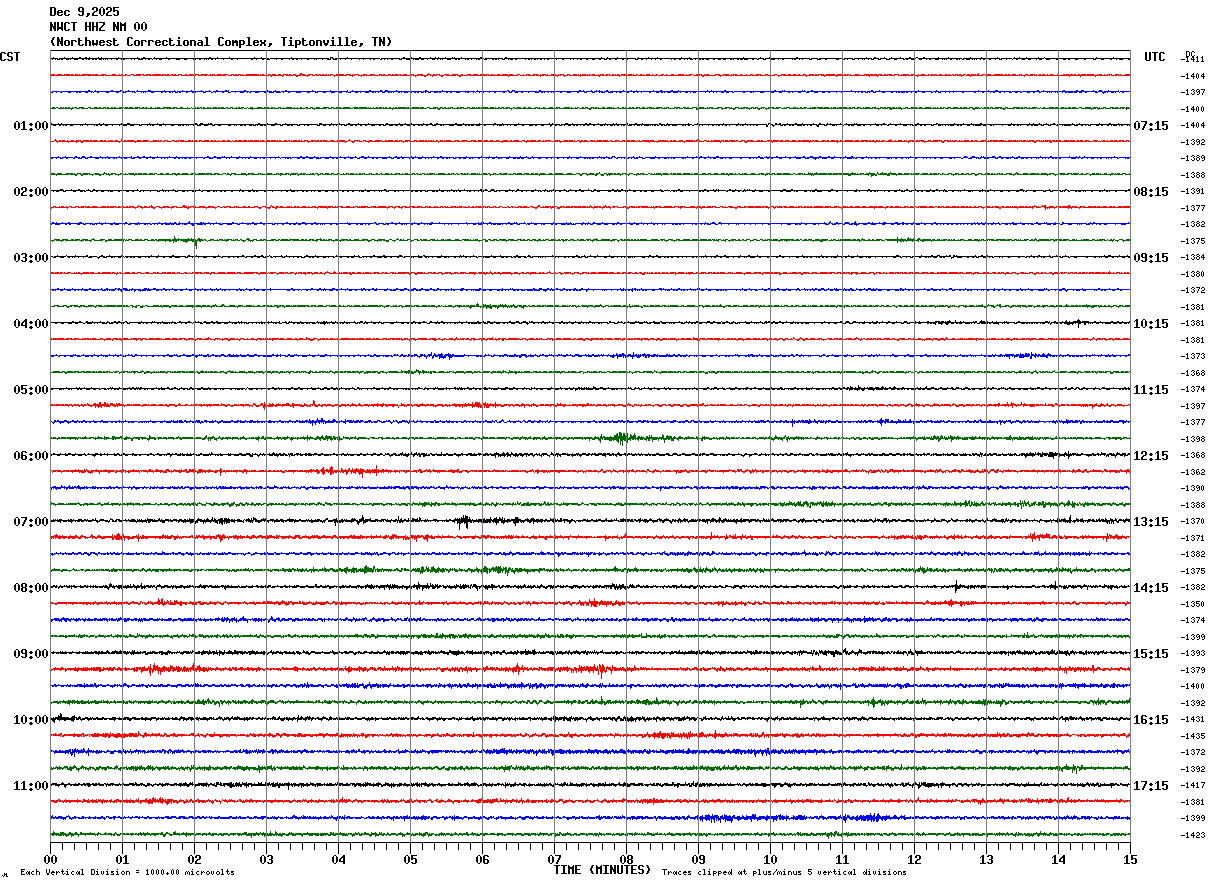Click the TIME (MINUTES) axis title
The height and width of the screenshot is (886, 1210).
point(602,870)
